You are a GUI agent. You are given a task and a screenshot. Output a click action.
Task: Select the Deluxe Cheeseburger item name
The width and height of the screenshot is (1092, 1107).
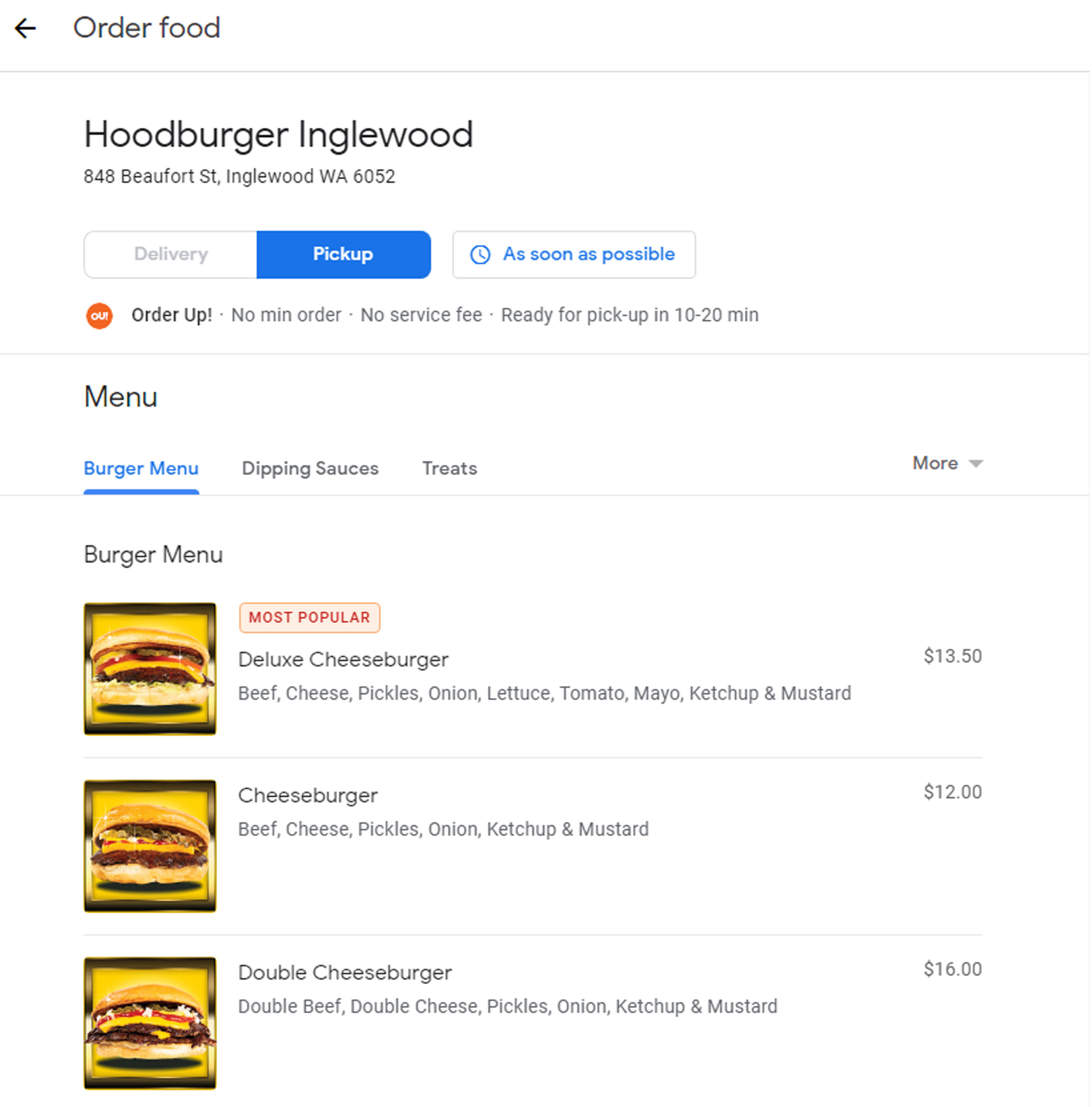click(x=343, y=660)
